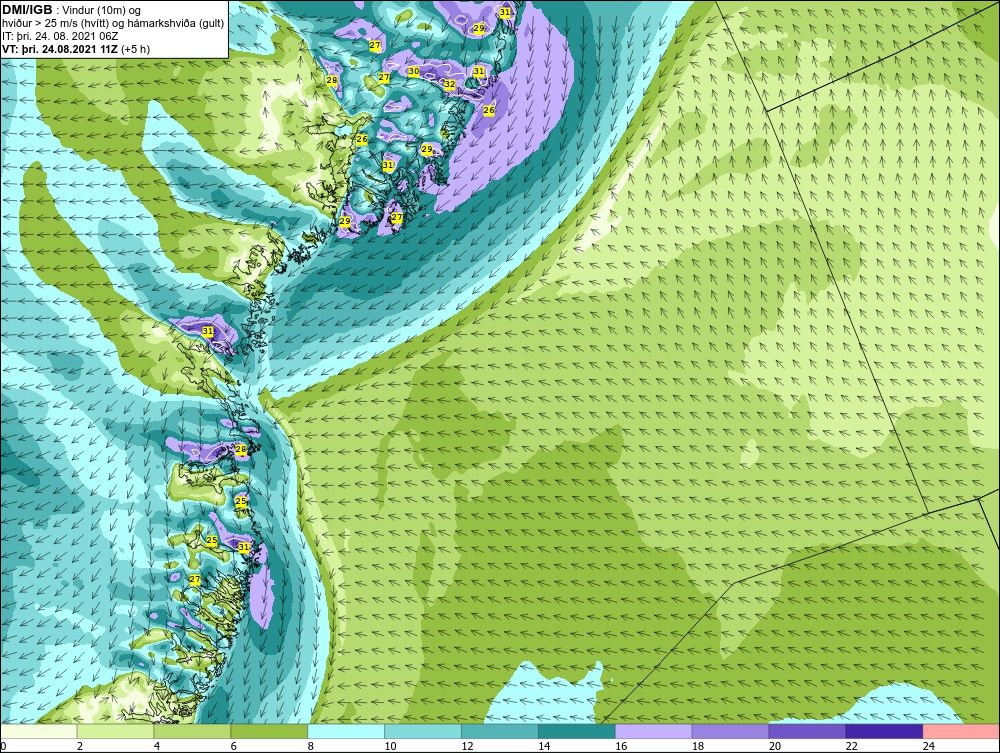
Task: Click the legend scale number 22
Action: pyautogui.click(x=852, y=746)
